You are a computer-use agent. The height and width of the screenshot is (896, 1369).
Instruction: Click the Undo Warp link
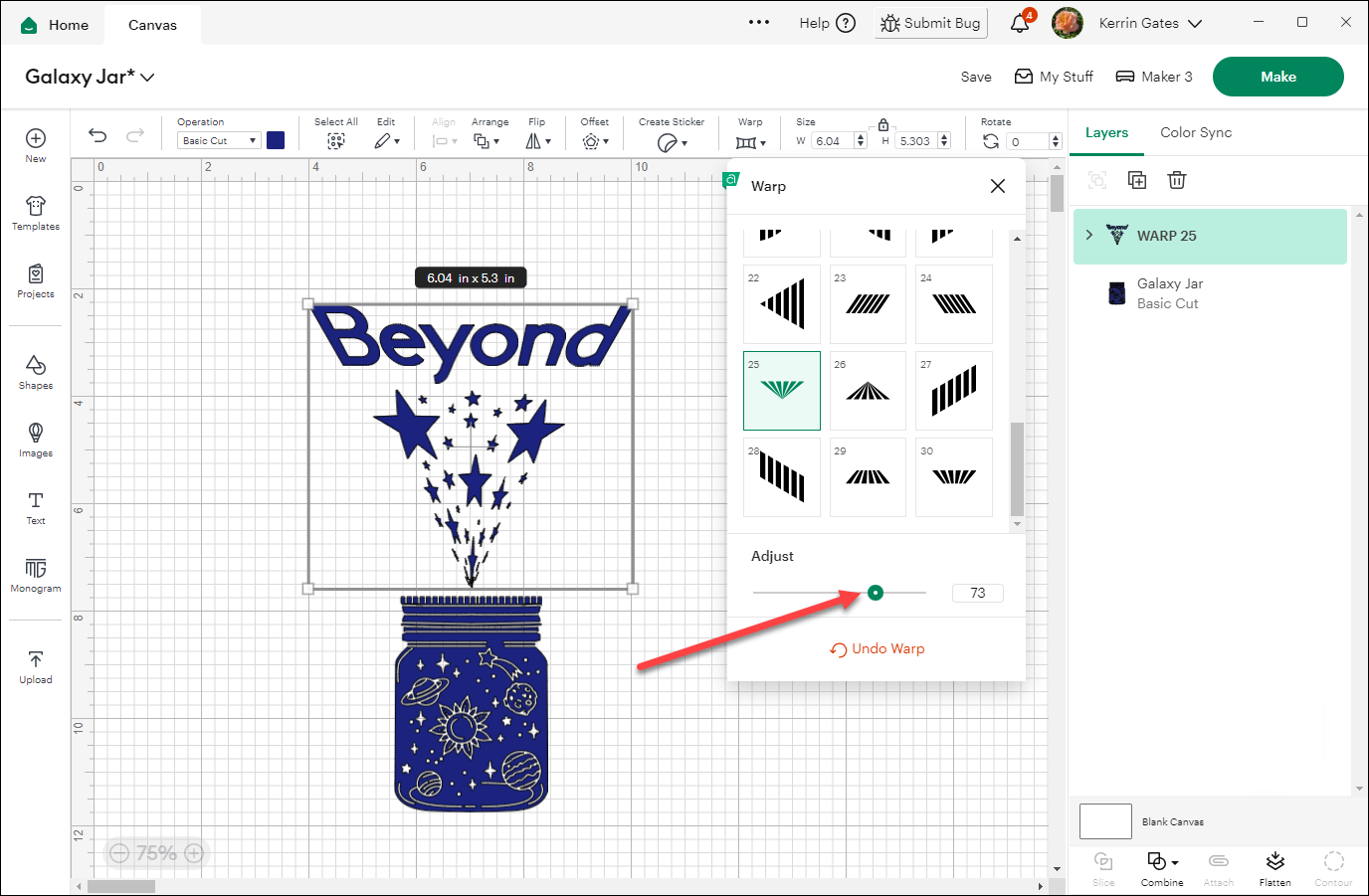click(878, 648)
